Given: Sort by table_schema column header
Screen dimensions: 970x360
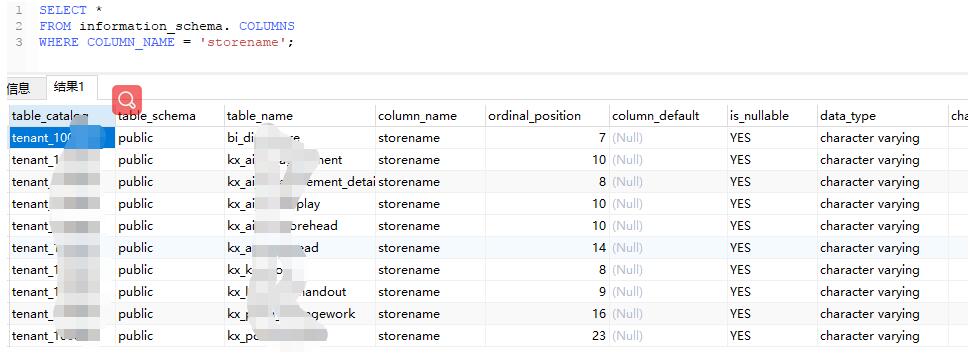Looking at the screenshot, I should 157,116.
